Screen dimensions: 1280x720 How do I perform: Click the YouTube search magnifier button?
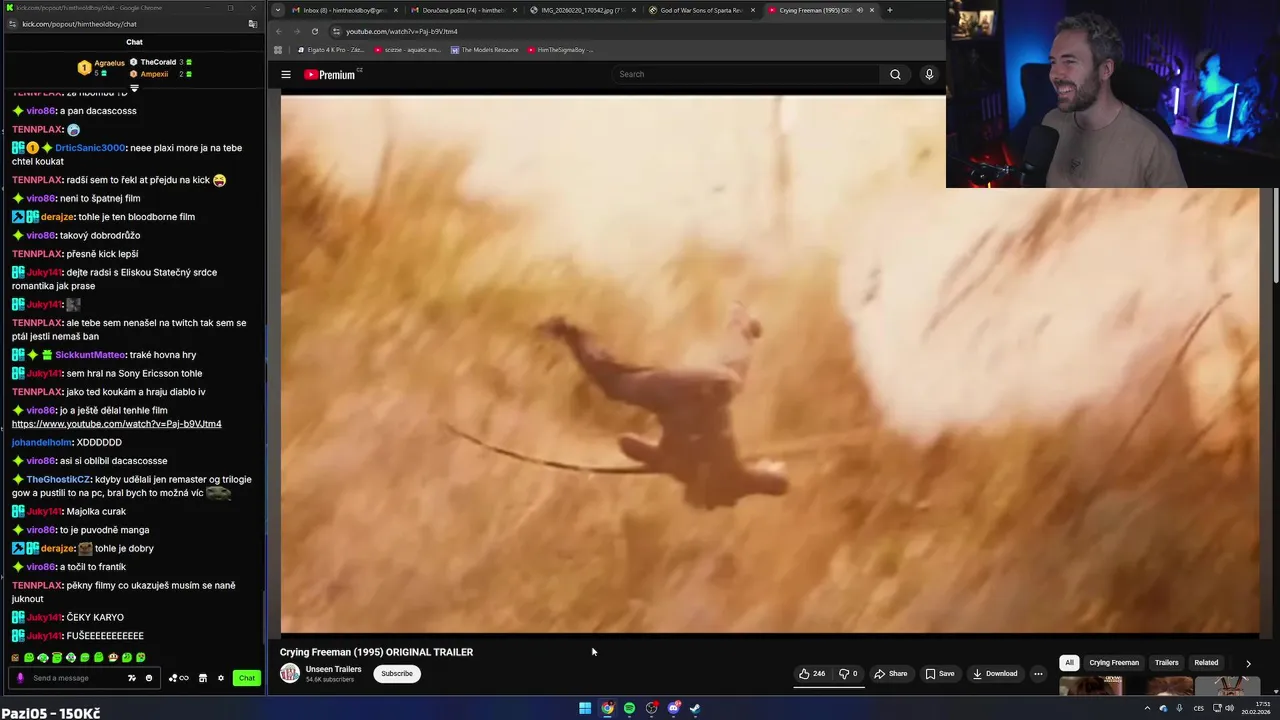(895, 74)
